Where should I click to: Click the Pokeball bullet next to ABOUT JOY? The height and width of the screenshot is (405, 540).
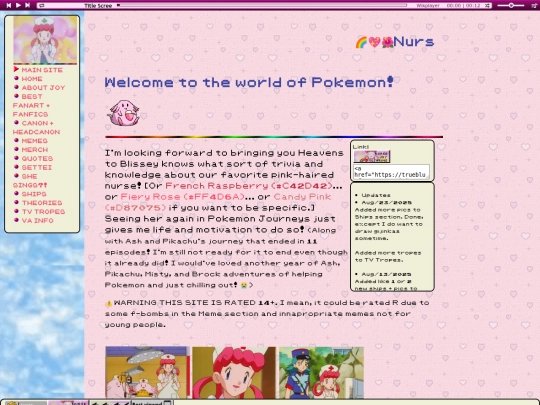pos(16,87)
